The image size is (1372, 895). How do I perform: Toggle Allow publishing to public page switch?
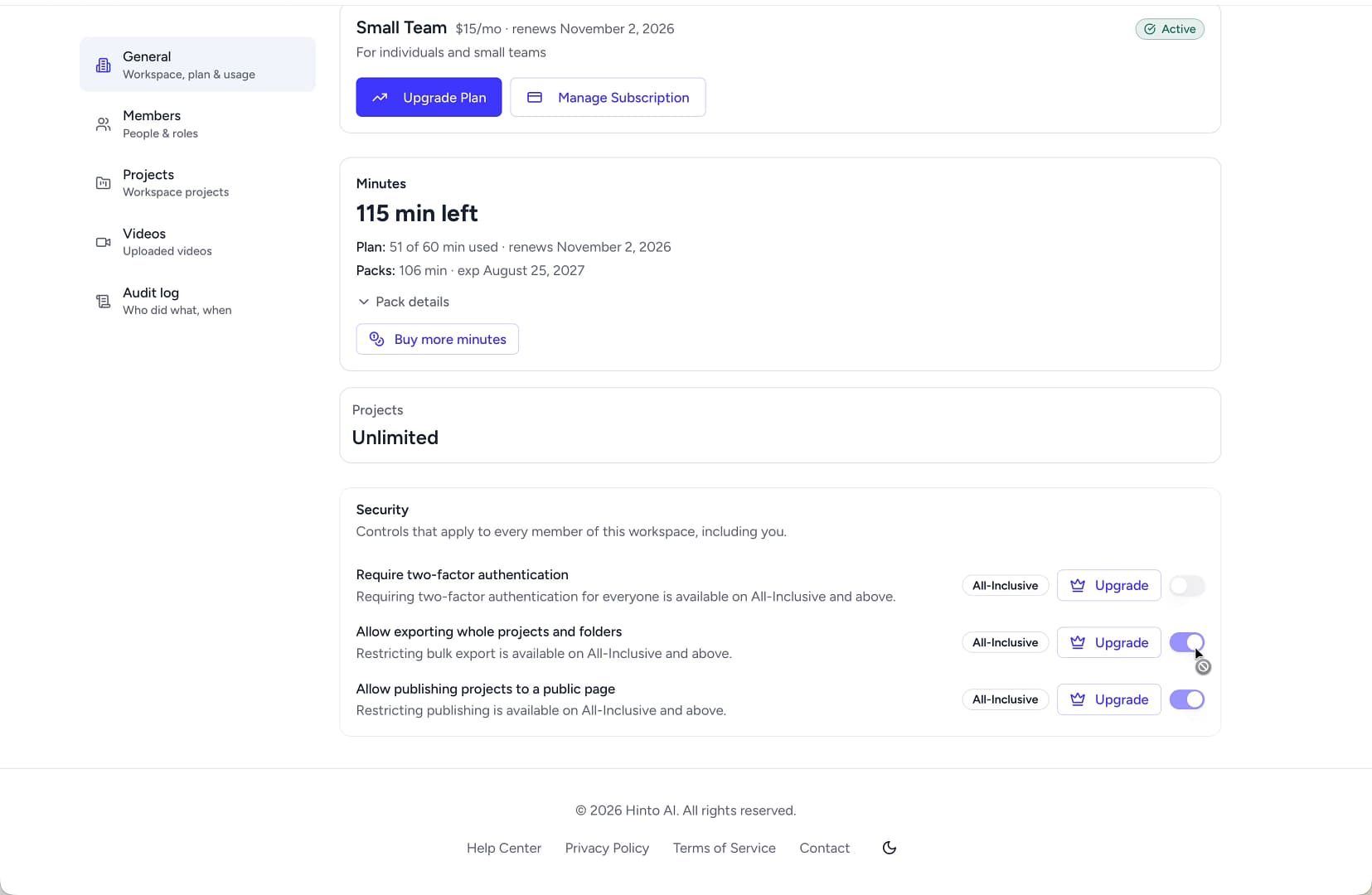tap(1187, 699)
